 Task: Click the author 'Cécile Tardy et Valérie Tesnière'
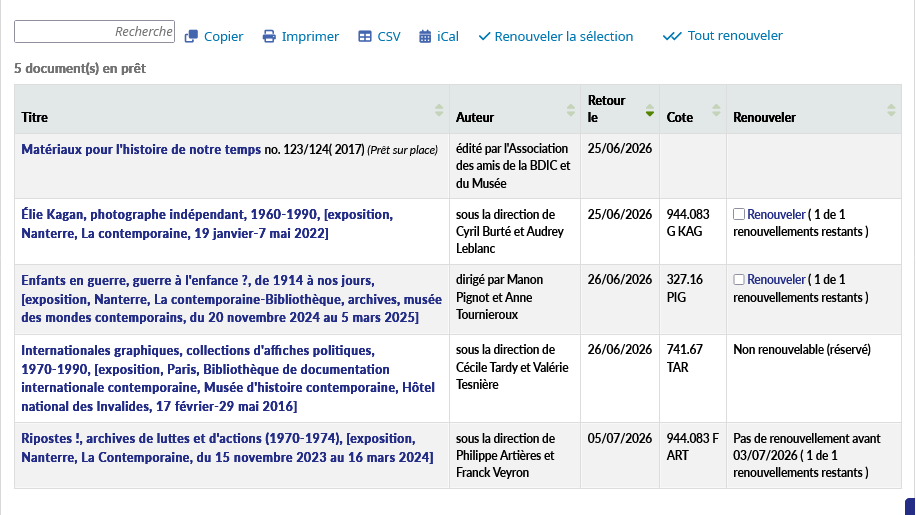click(x=512, y=375)
